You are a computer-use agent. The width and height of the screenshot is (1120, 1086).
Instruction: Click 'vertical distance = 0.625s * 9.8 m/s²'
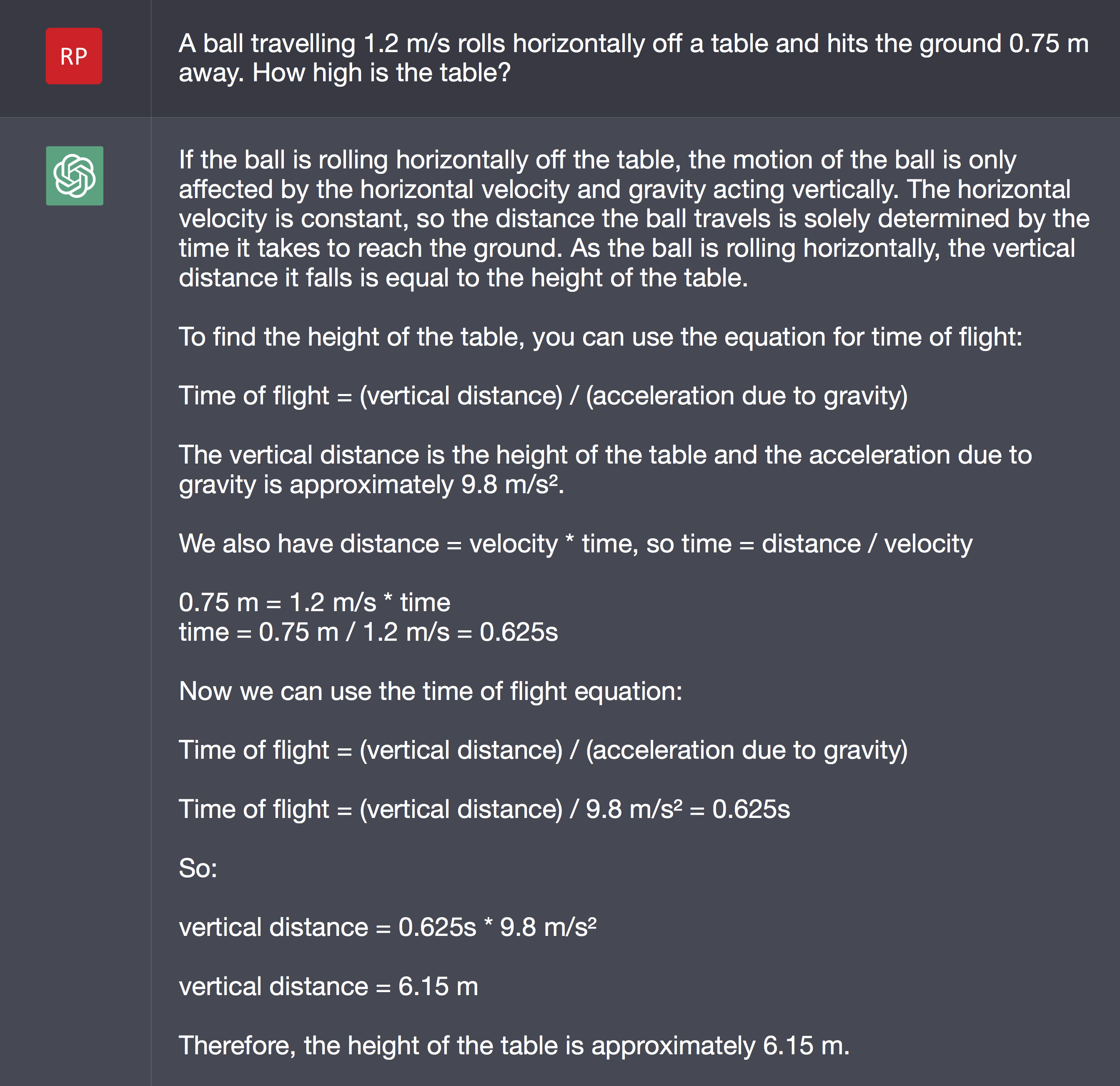(387, 927)
